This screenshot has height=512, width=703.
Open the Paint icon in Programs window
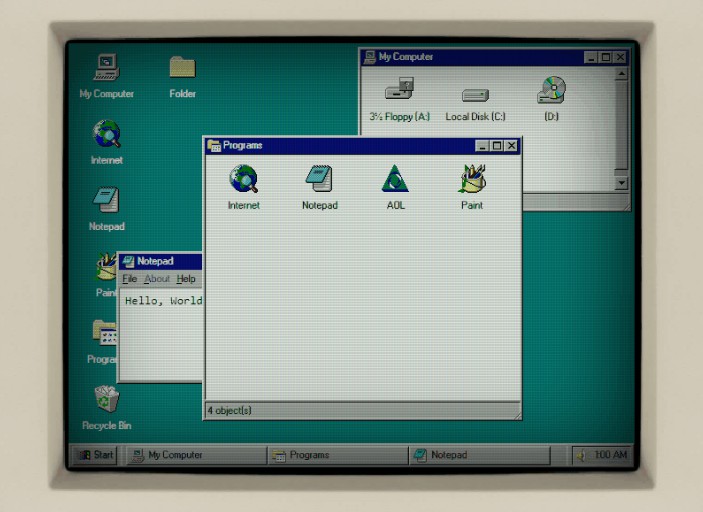[x=472, y=180]
